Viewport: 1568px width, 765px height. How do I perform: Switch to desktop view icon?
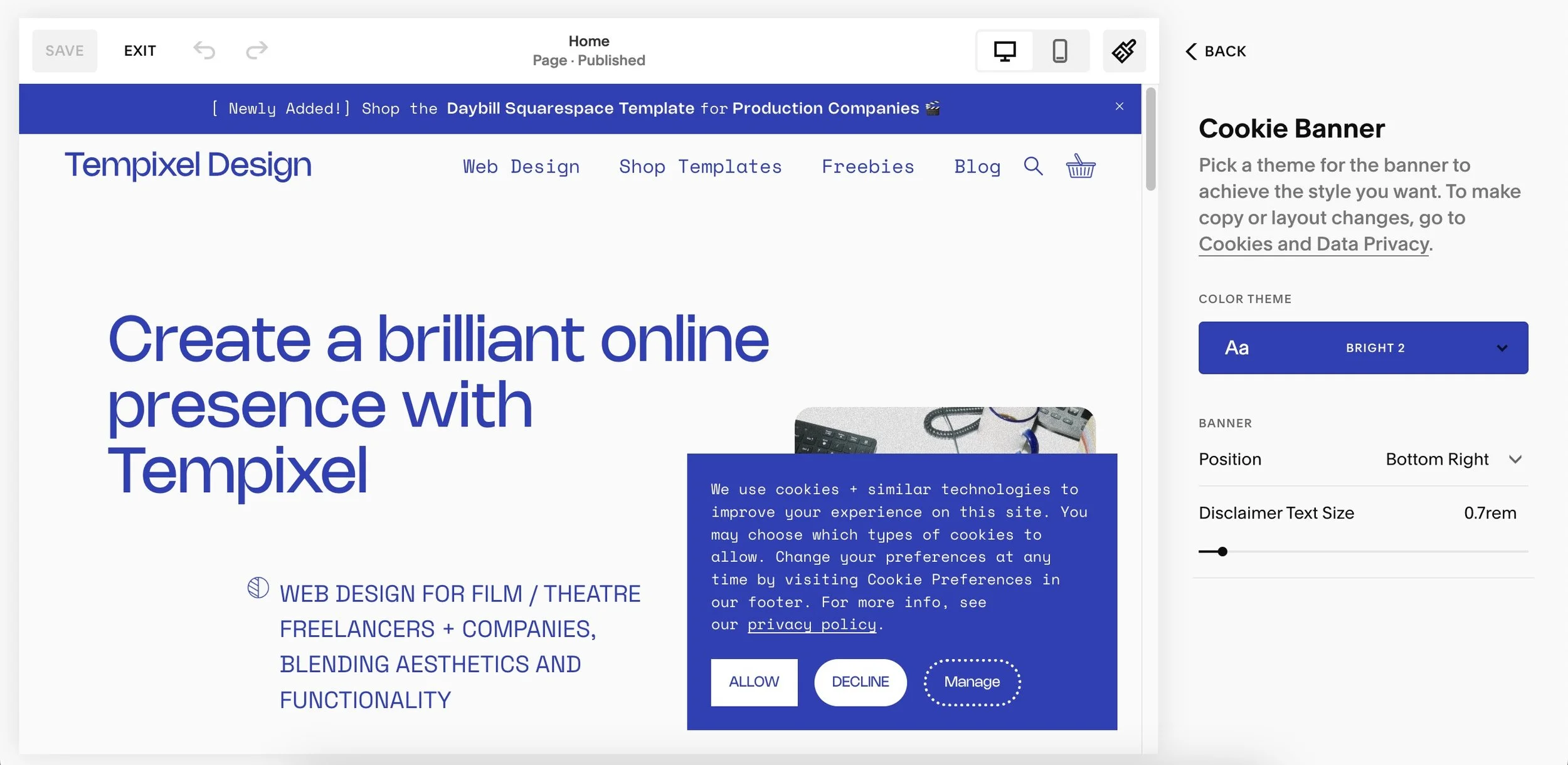coord(1005,51)
